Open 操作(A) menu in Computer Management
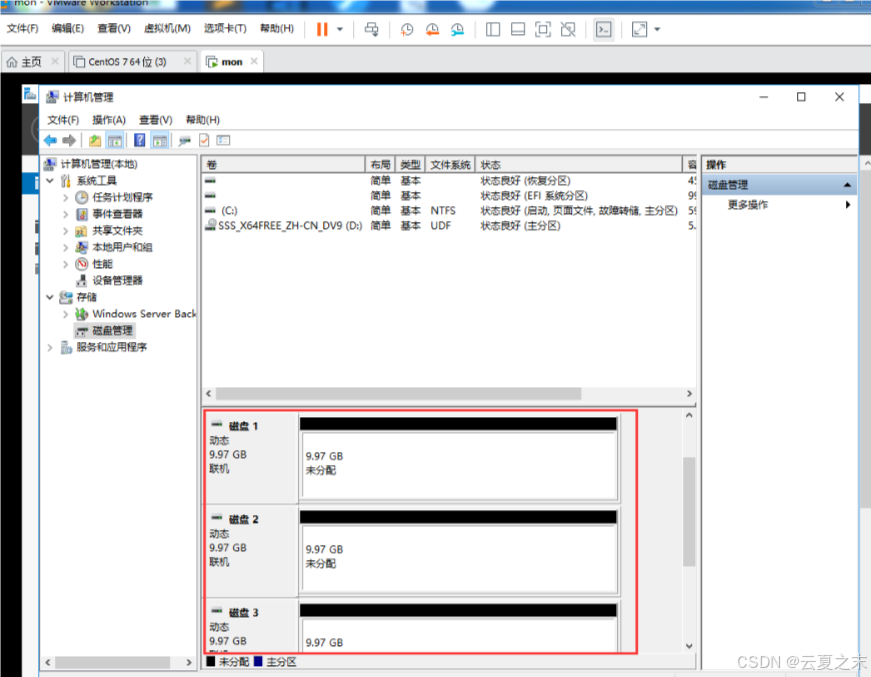871x677 pixels. (x=109, y=120)
